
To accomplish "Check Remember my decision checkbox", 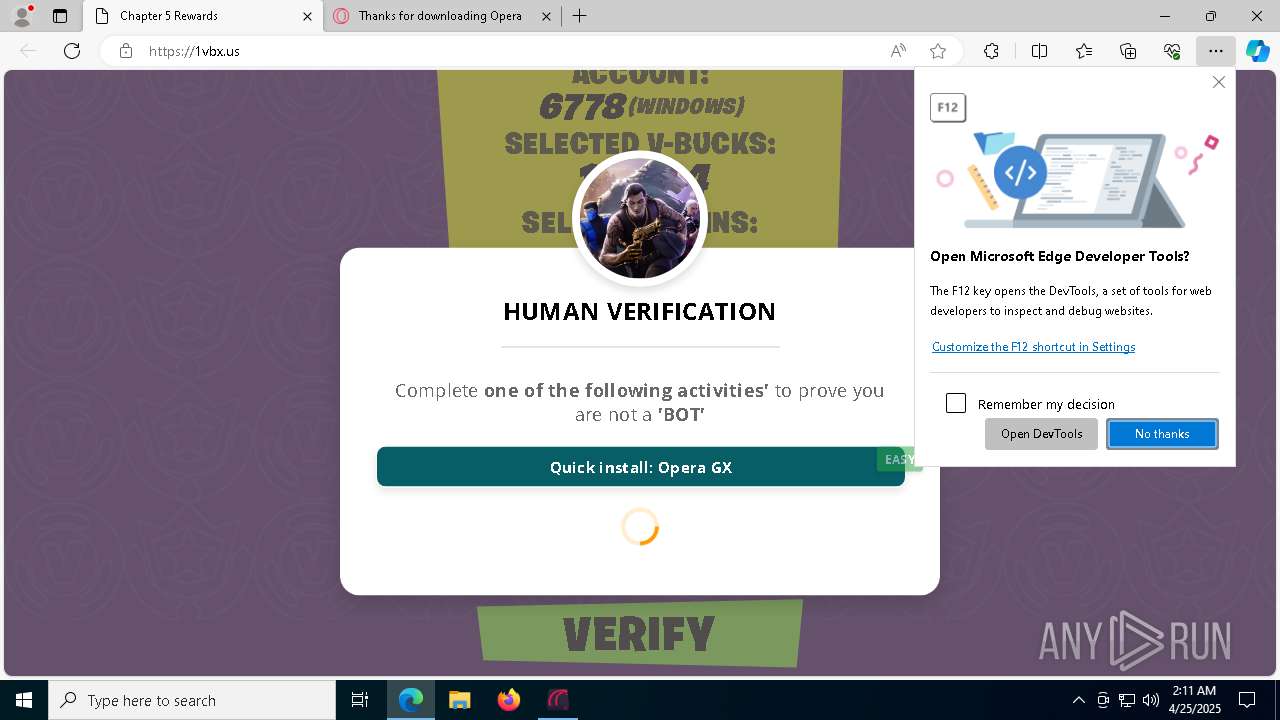I will coord(956,403).
